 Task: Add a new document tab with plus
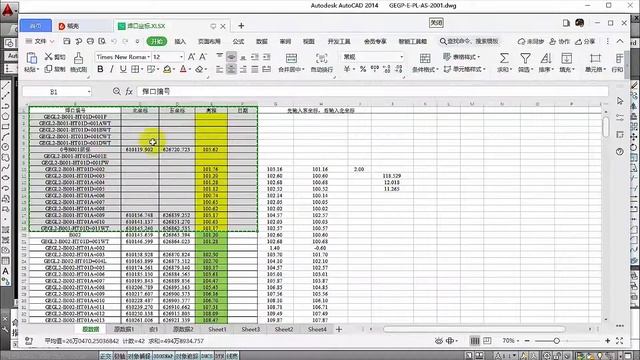pyautogui.click(x=241, y=26)
